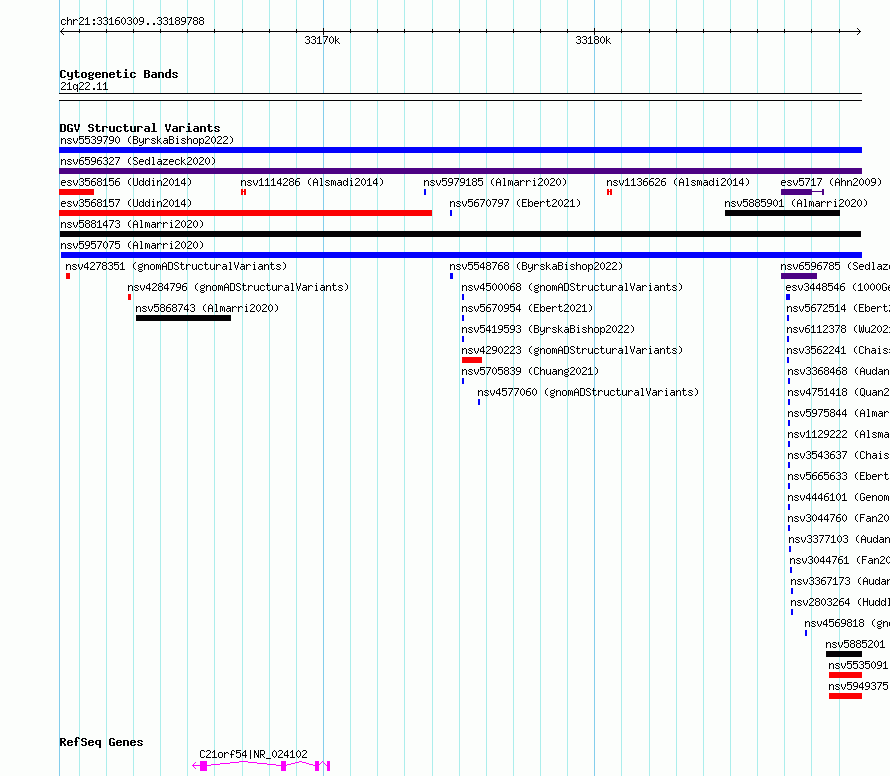Click the purple esv5717 Ahn2009 feature bar
Screen dimensions: 890x776
click(x=802, y=192)
